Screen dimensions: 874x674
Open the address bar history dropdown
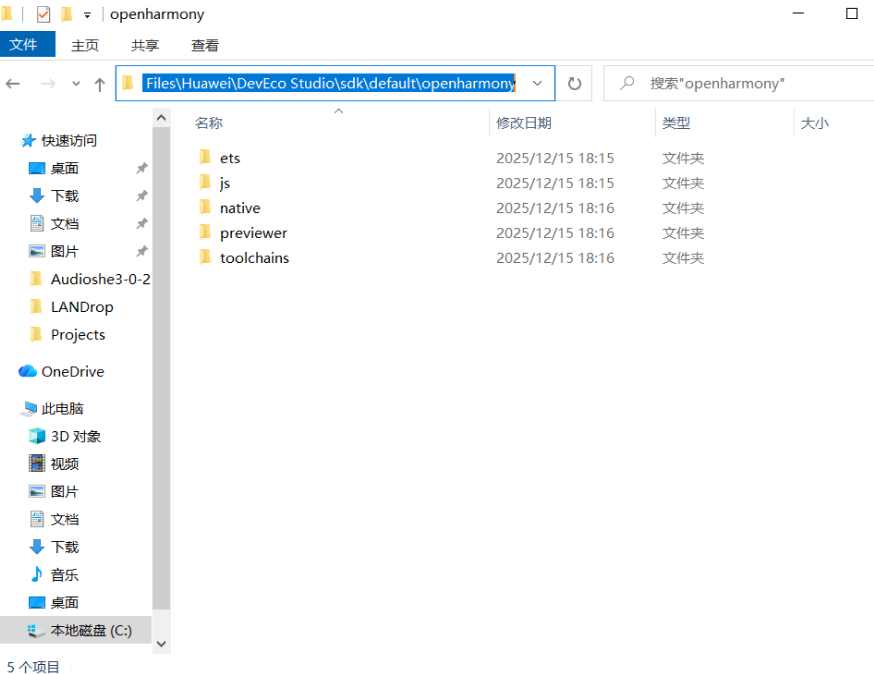coord(537,83)
